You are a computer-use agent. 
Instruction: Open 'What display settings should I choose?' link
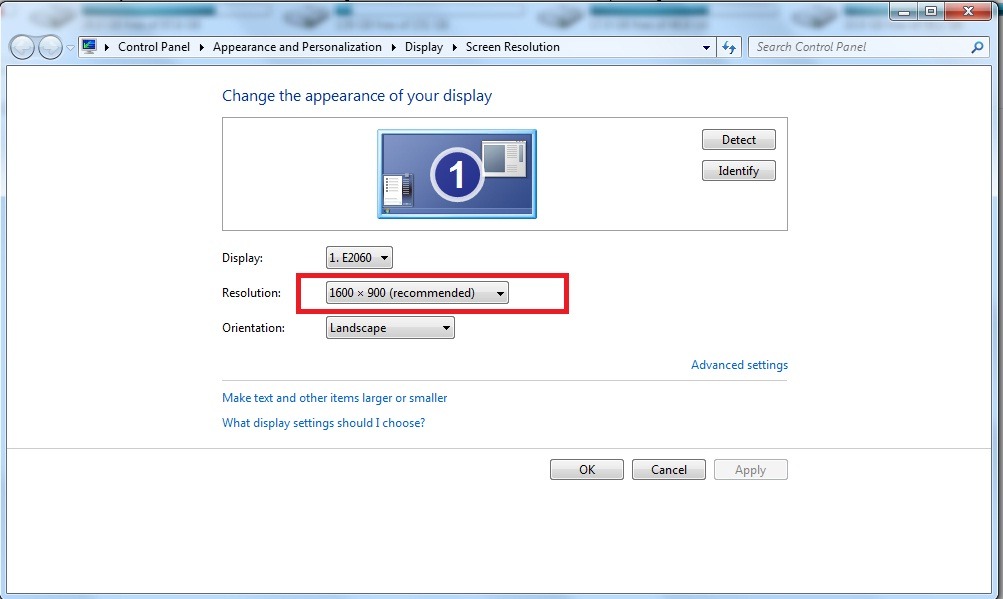[x=323, y=423]
